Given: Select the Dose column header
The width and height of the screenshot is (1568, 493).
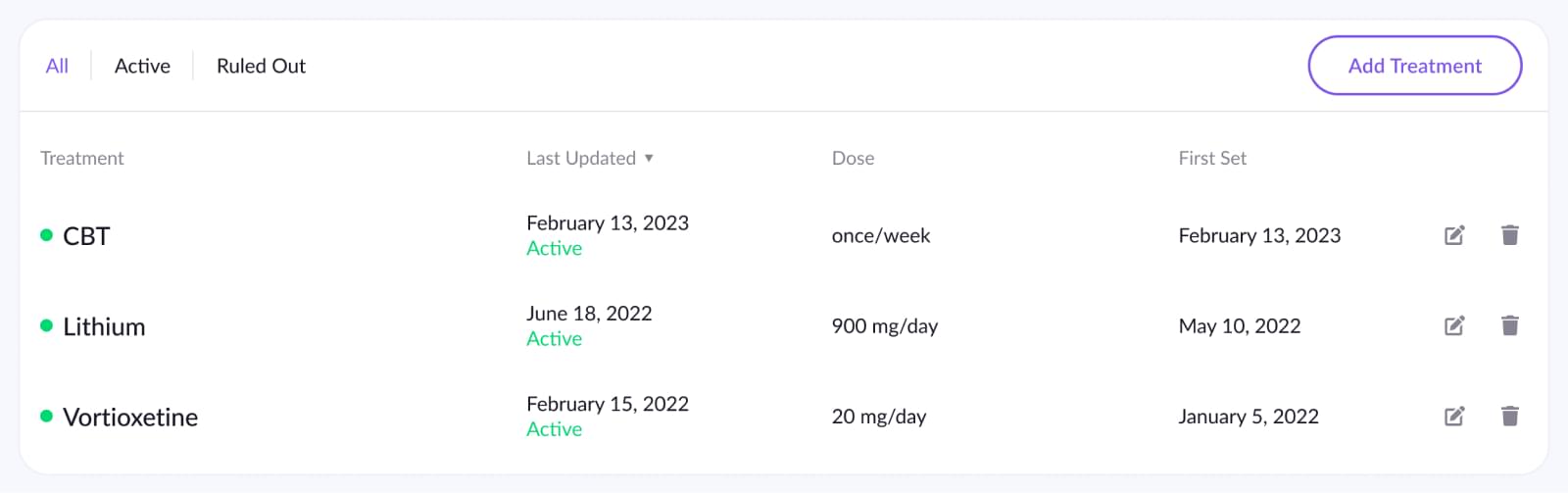Looking at the screenshot, I should tap(853, 158).
